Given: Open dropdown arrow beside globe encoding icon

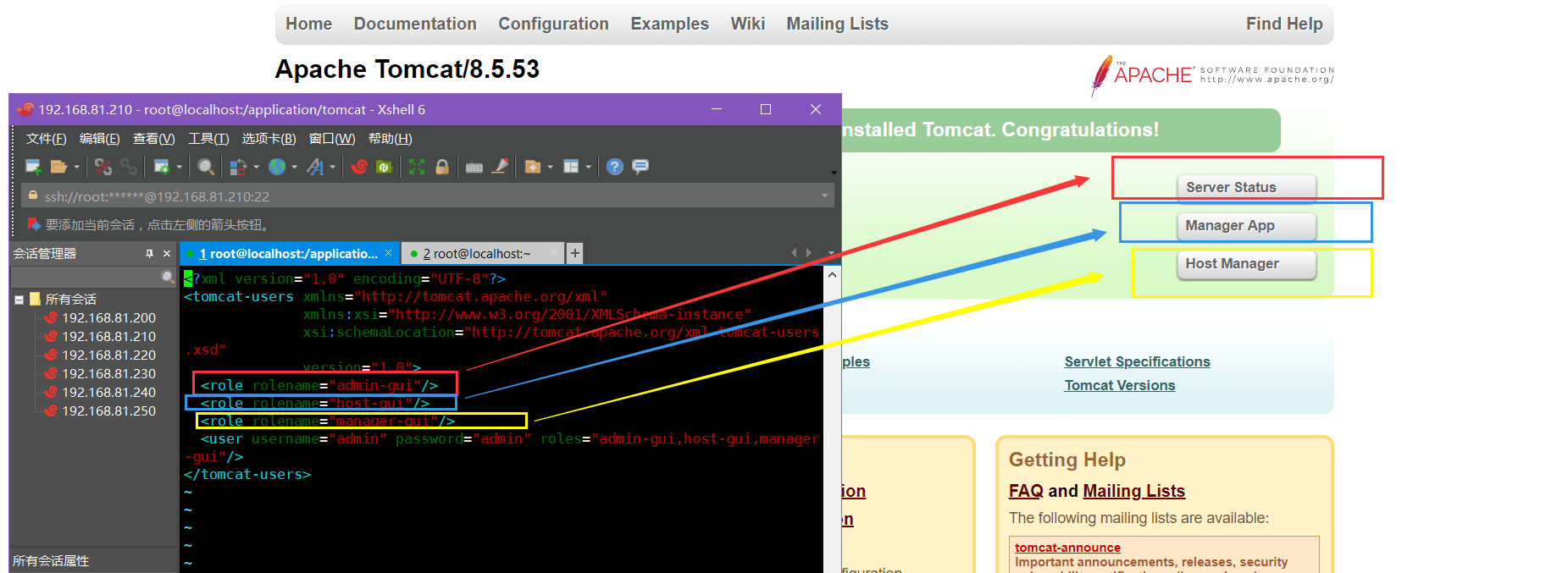Looking at the screenshot, I should pyautogui.click(x=294, y=167).
